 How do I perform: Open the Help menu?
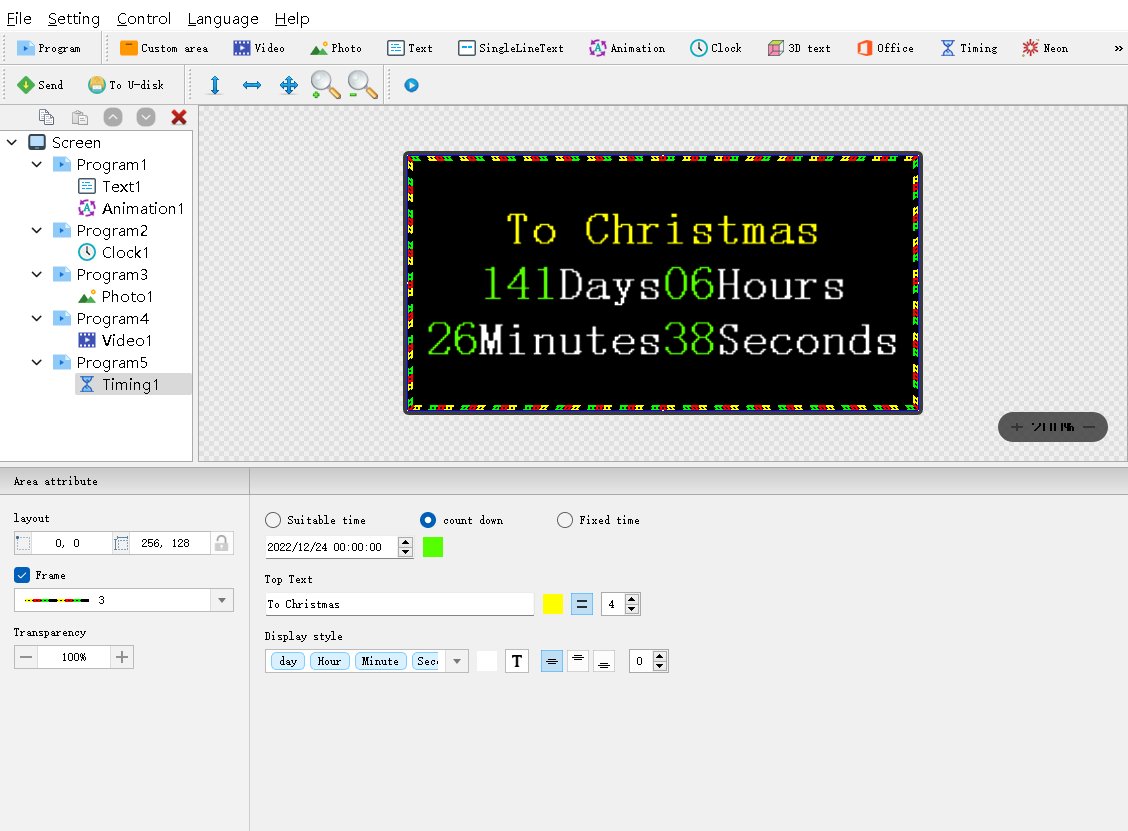pos(292,19)
